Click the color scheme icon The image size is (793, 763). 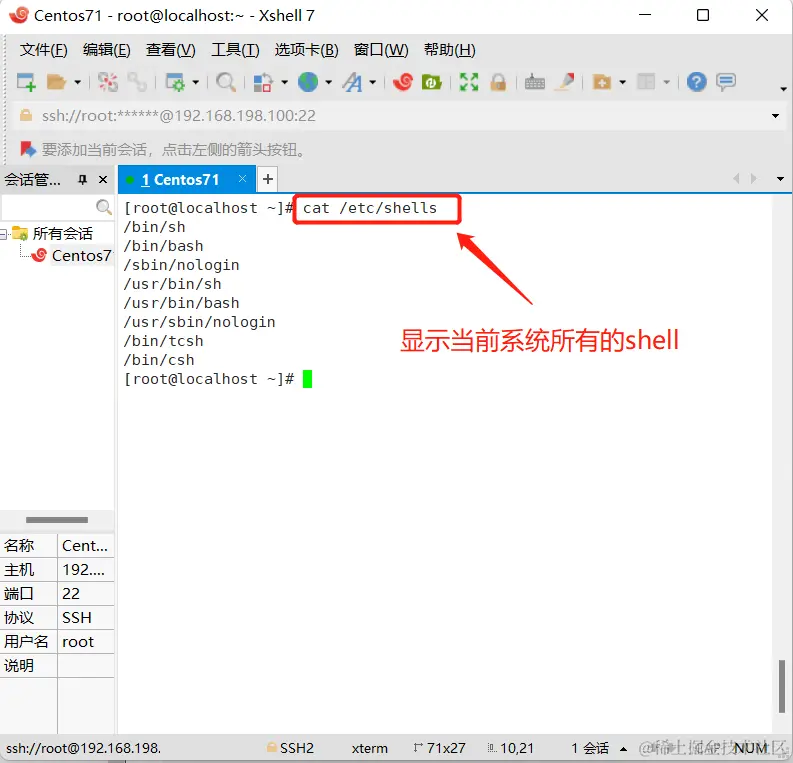pos(263,82)
